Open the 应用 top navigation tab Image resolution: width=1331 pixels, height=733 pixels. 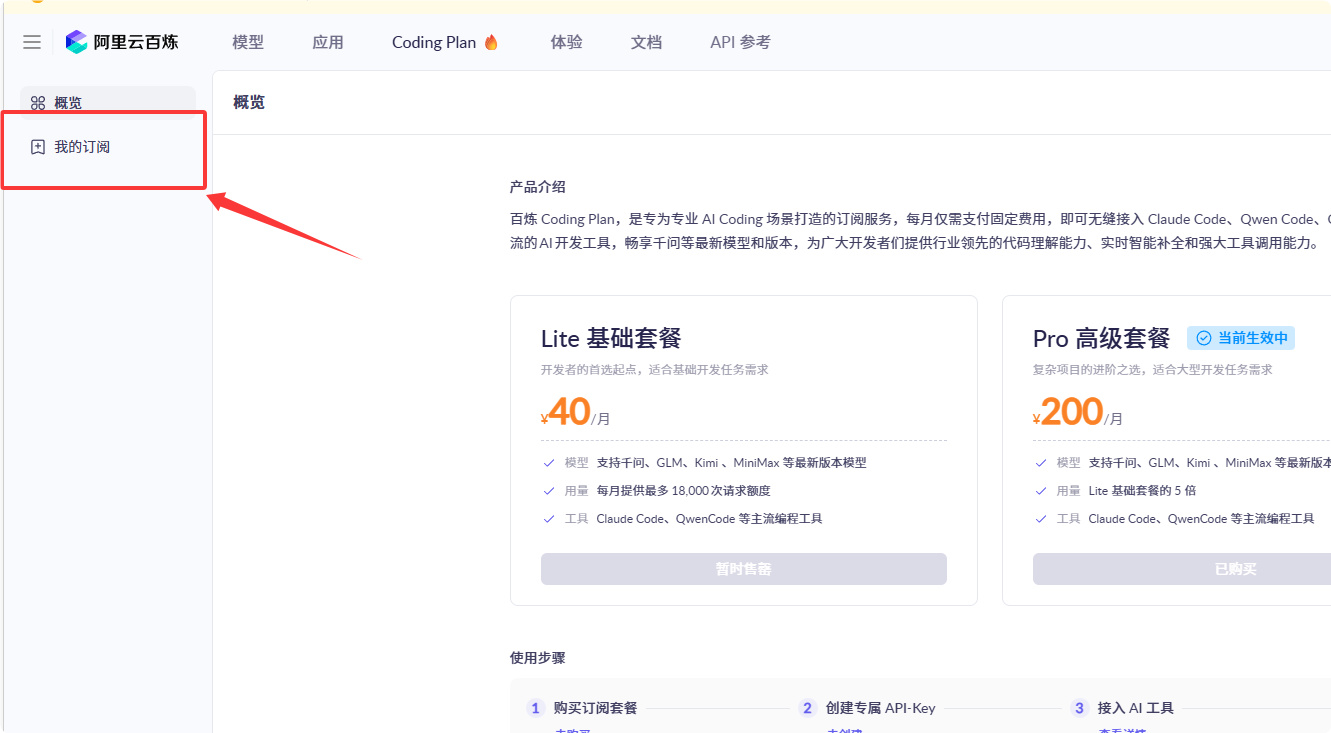[328, 42]
